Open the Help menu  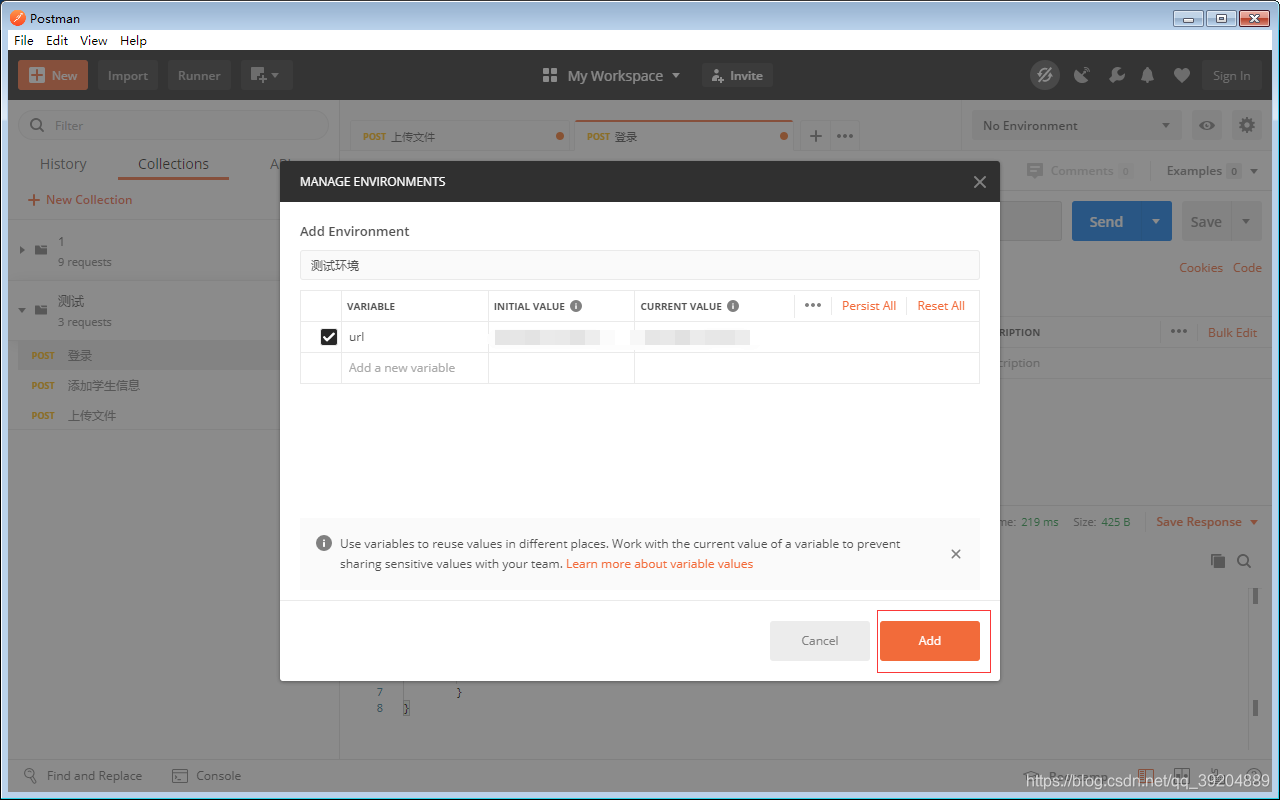[133, 40]
